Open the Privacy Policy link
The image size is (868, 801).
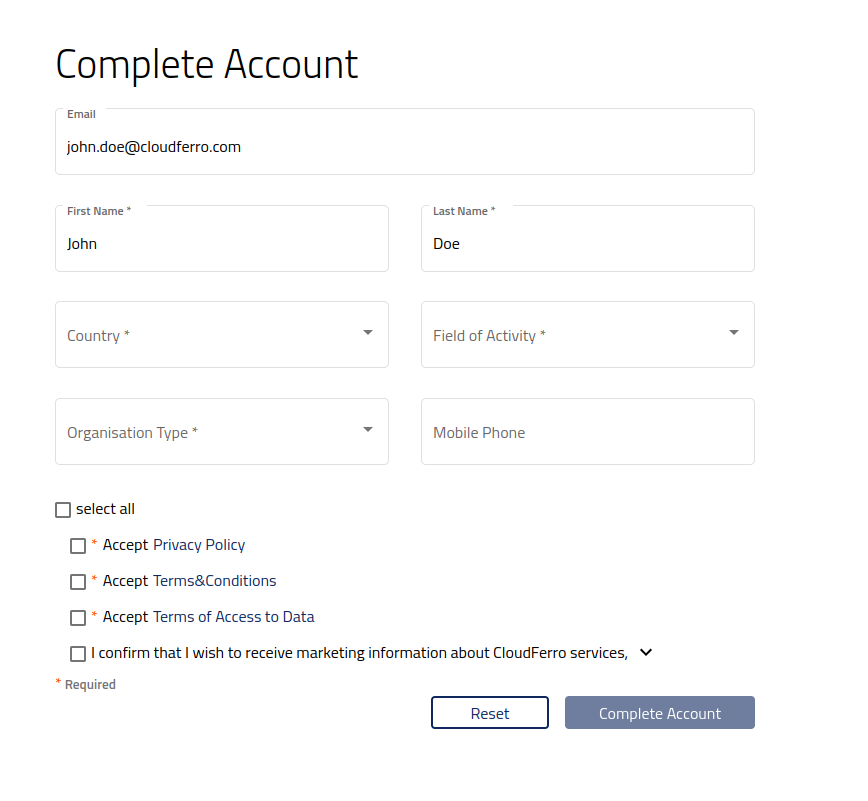click(x=199, y=545)
